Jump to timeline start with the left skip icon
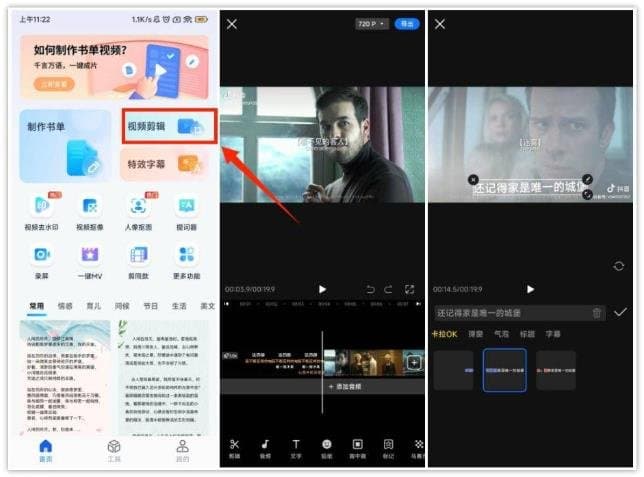 click(x=226, y=304)
